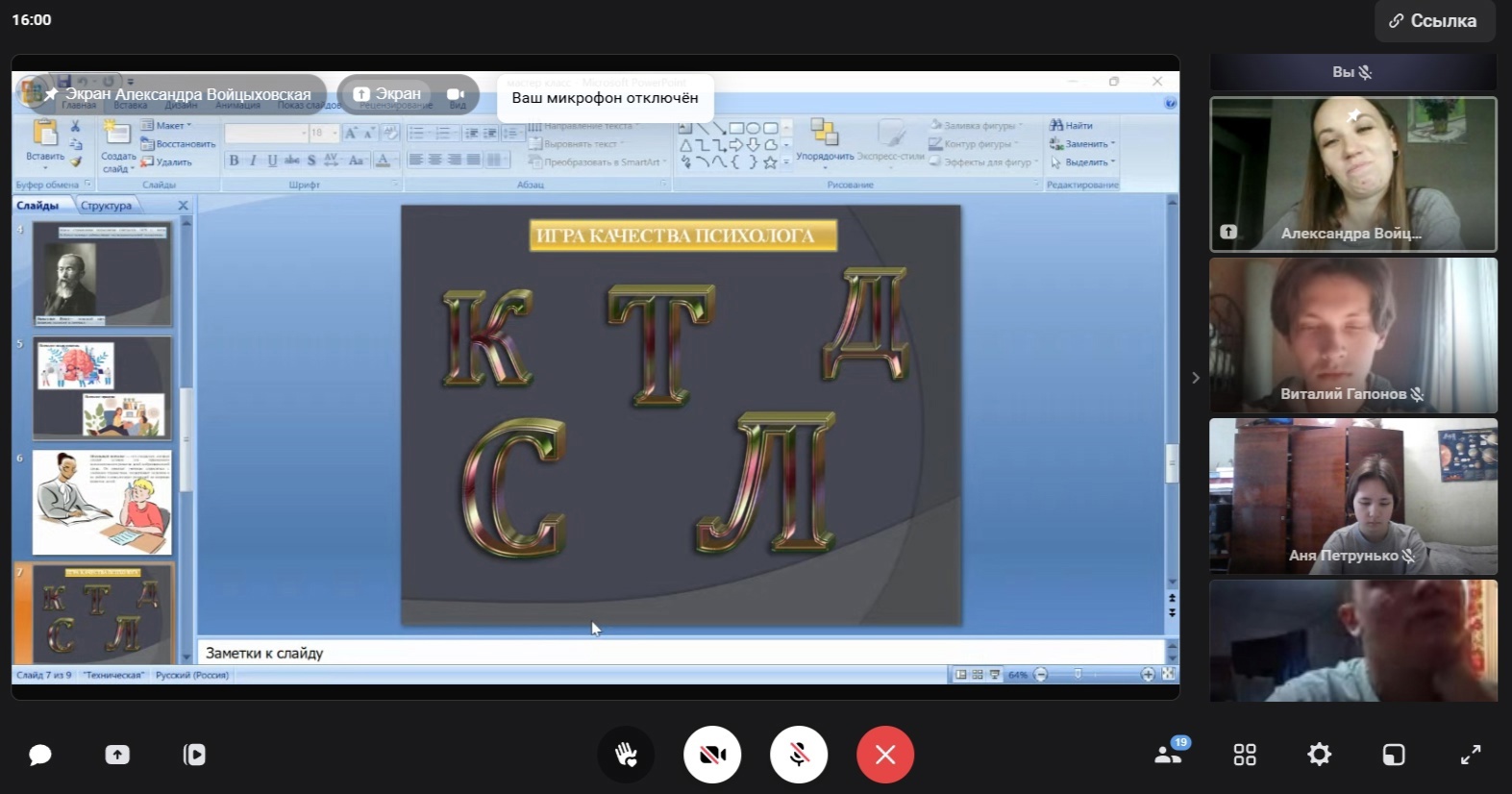Click the PowerPoint zoom slider handle

(1078, 675)
